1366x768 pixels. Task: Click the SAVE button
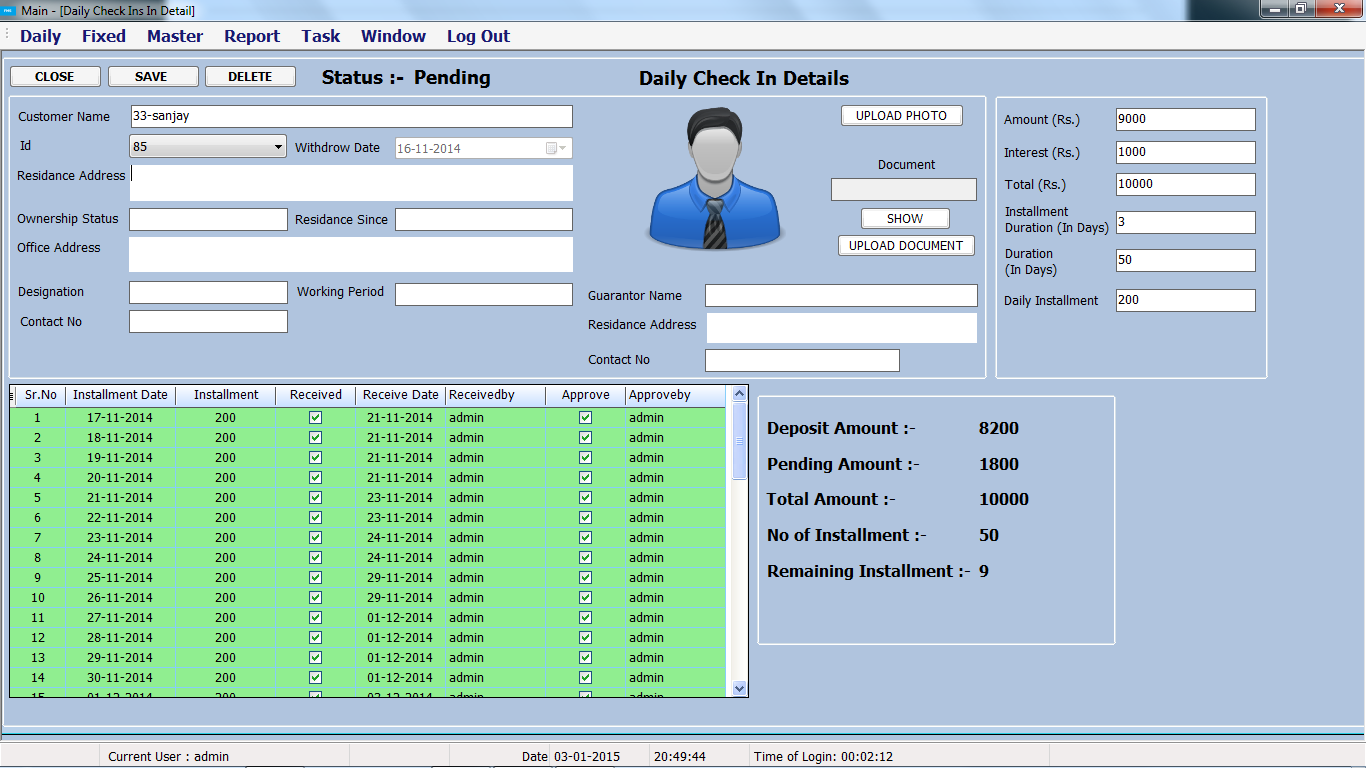pos(151,77)
